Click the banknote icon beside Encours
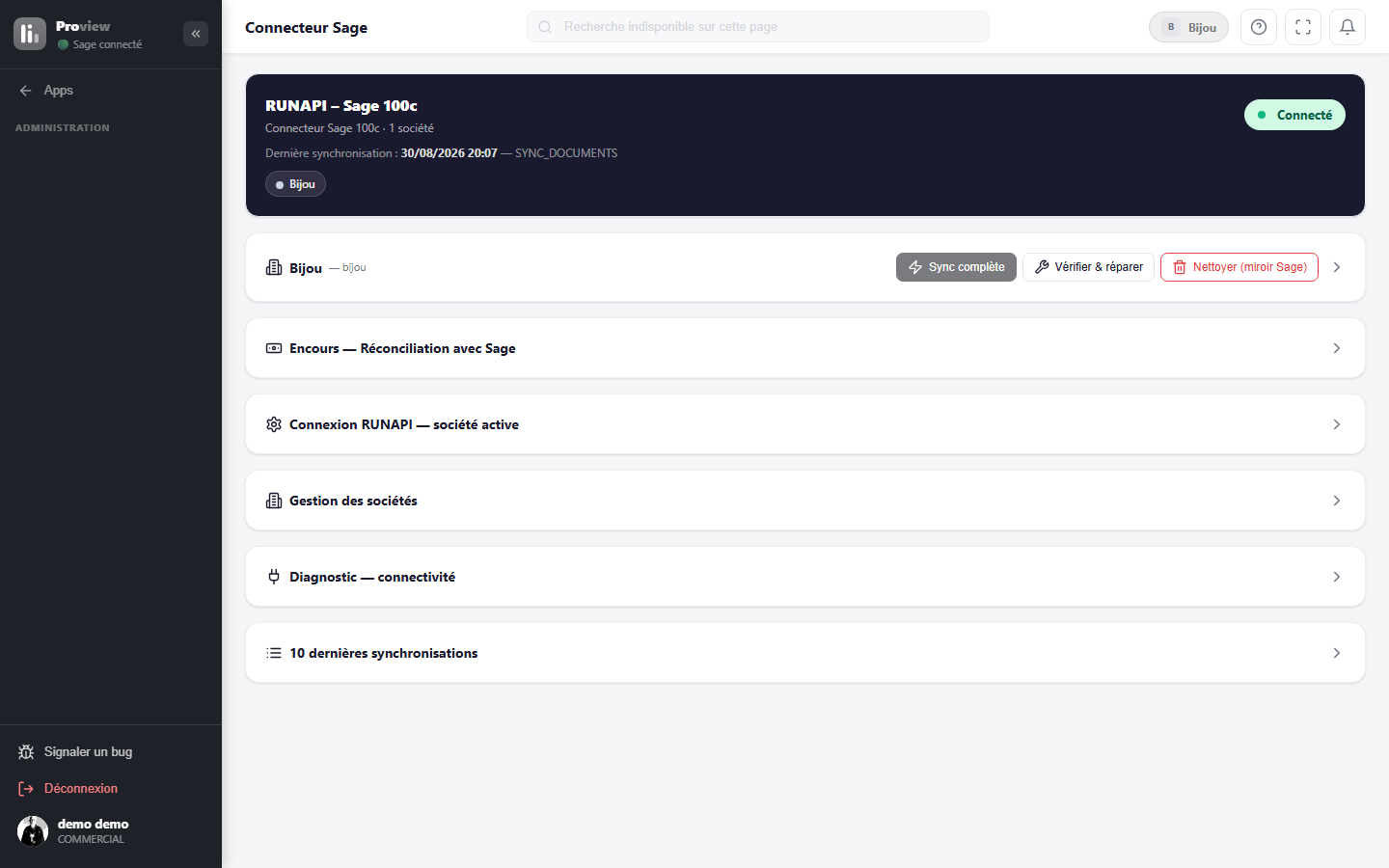The image size is (1389, 868). point(274,348)
